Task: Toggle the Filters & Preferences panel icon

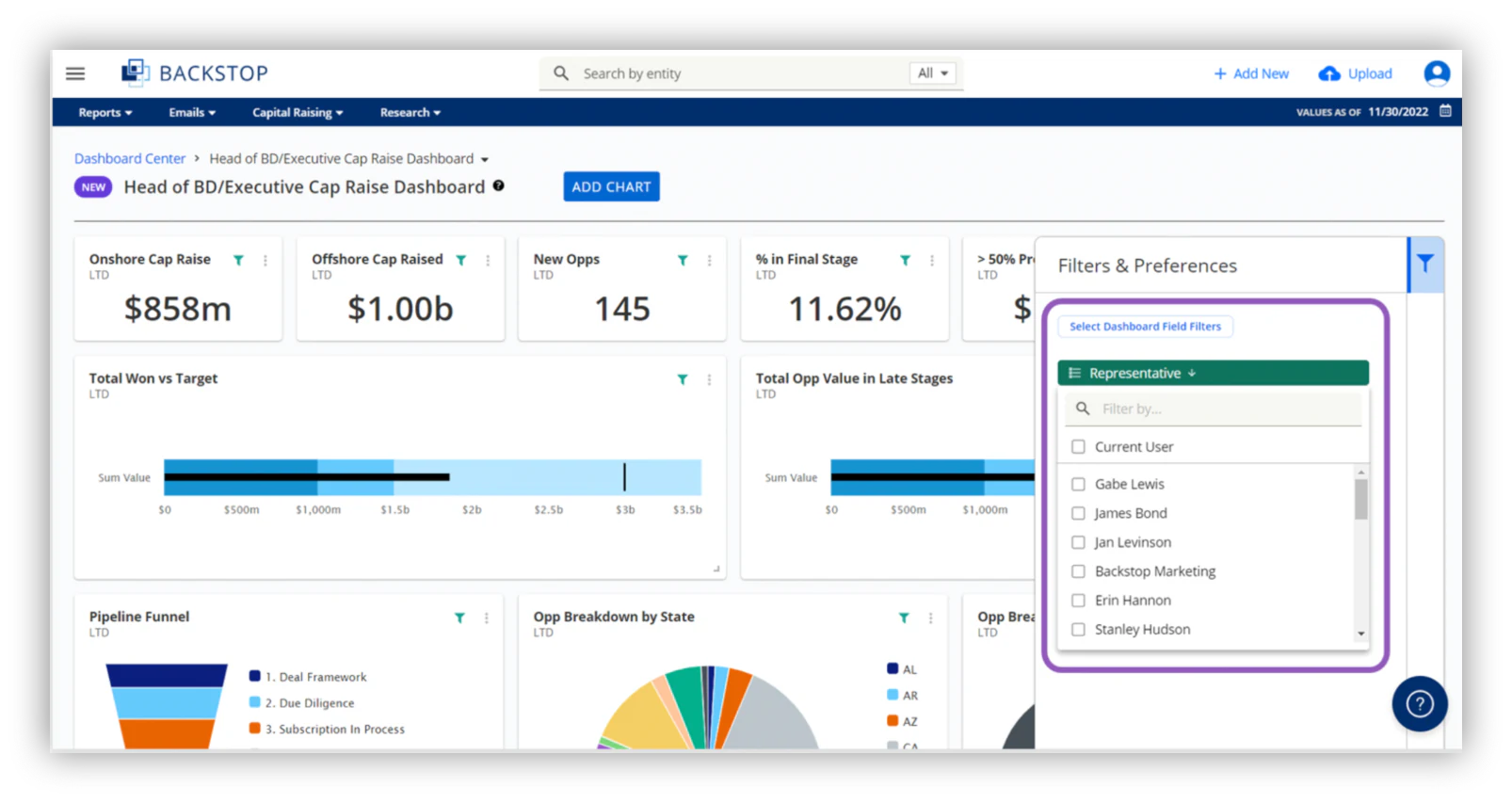Action: click(1425, 265)
